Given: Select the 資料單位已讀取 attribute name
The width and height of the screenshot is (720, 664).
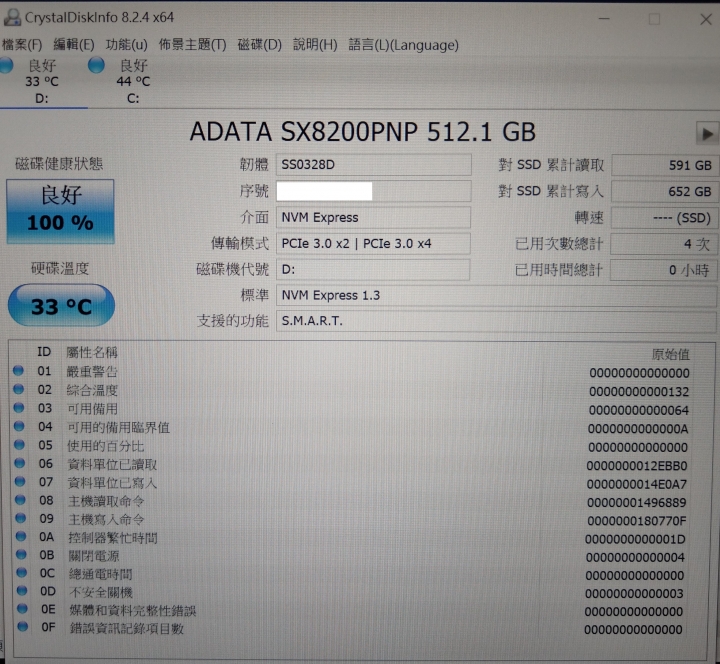Looking at the screenshot, I should point(112,465).
